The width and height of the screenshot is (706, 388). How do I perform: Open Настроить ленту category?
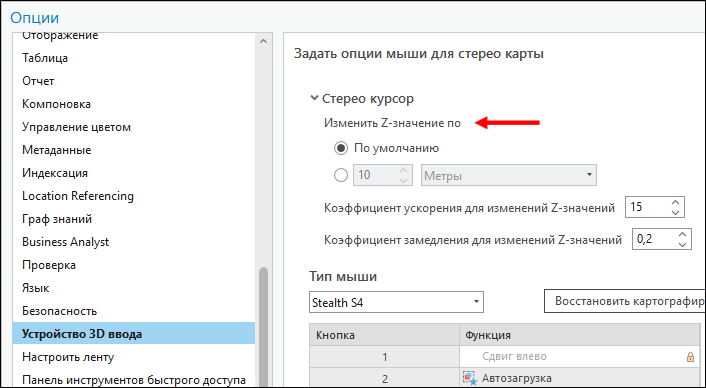[68, 357]
